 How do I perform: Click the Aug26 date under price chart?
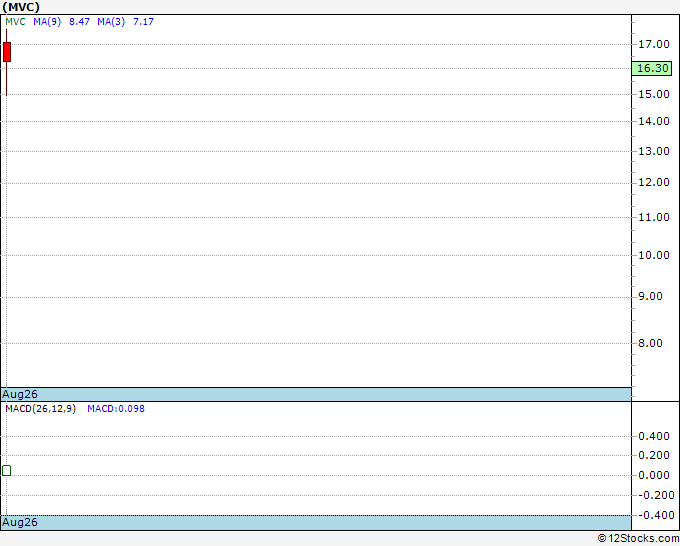coord(20,394)
